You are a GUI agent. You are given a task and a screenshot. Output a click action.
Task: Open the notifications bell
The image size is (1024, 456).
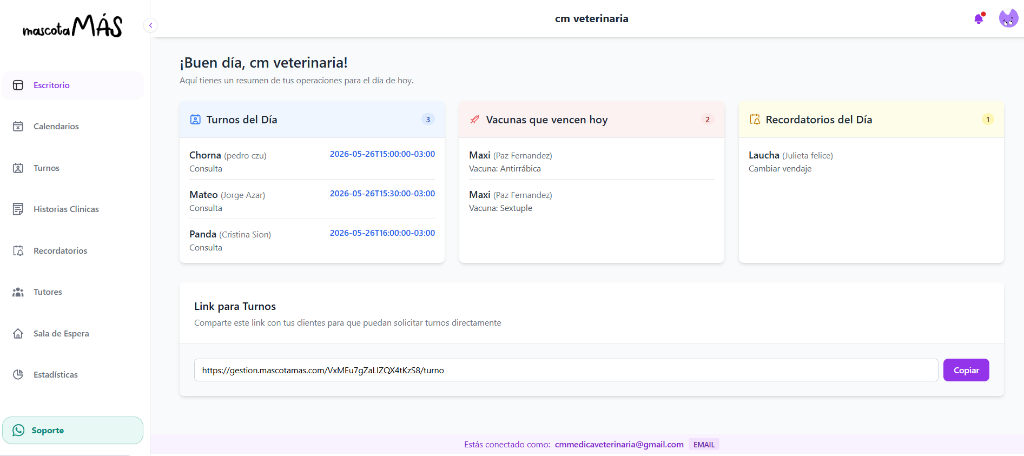point(978,18)
